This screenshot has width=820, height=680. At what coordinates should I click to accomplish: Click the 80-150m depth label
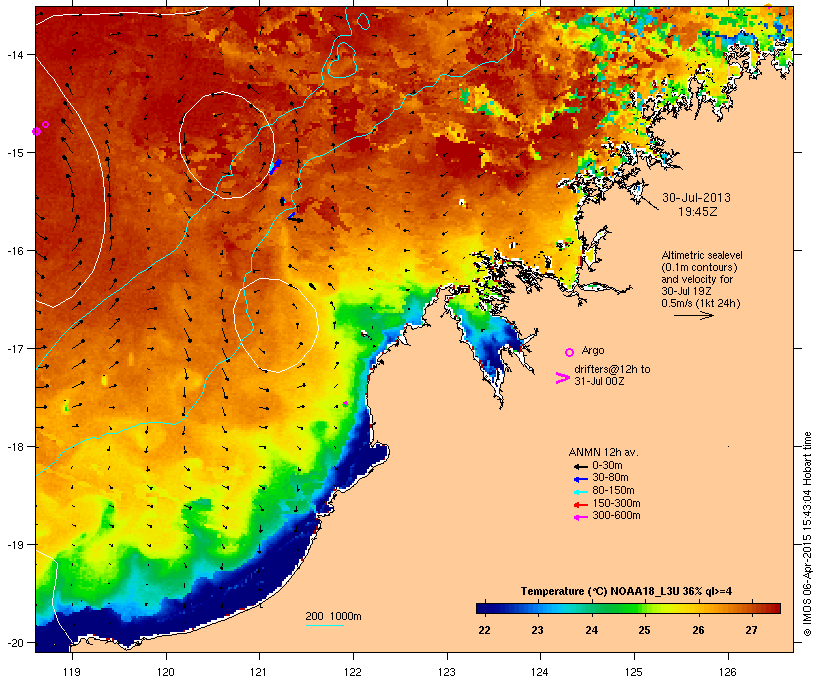tap(613, 491)
